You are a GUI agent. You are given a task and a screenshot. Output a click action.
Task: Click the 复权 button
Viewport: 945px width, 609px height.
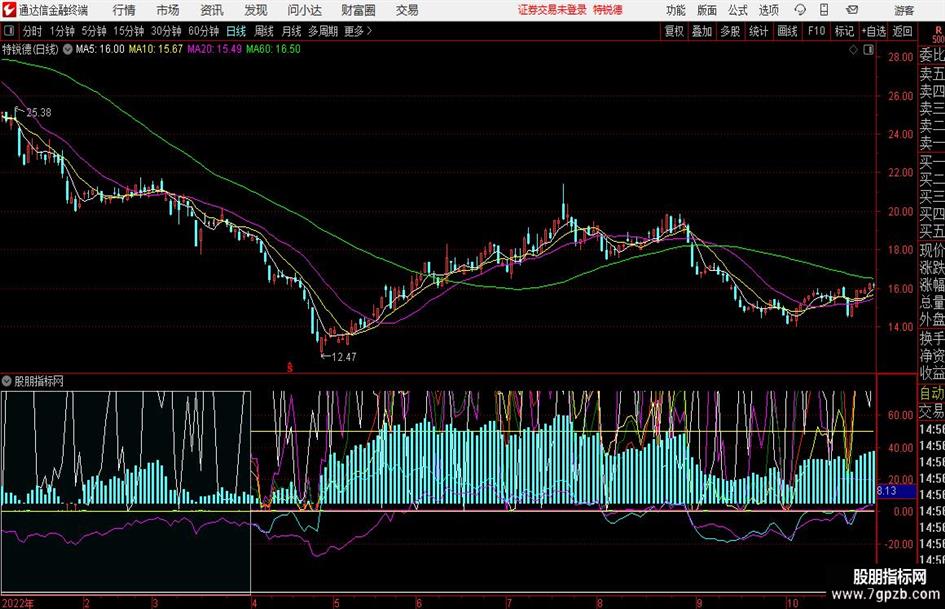674,31
